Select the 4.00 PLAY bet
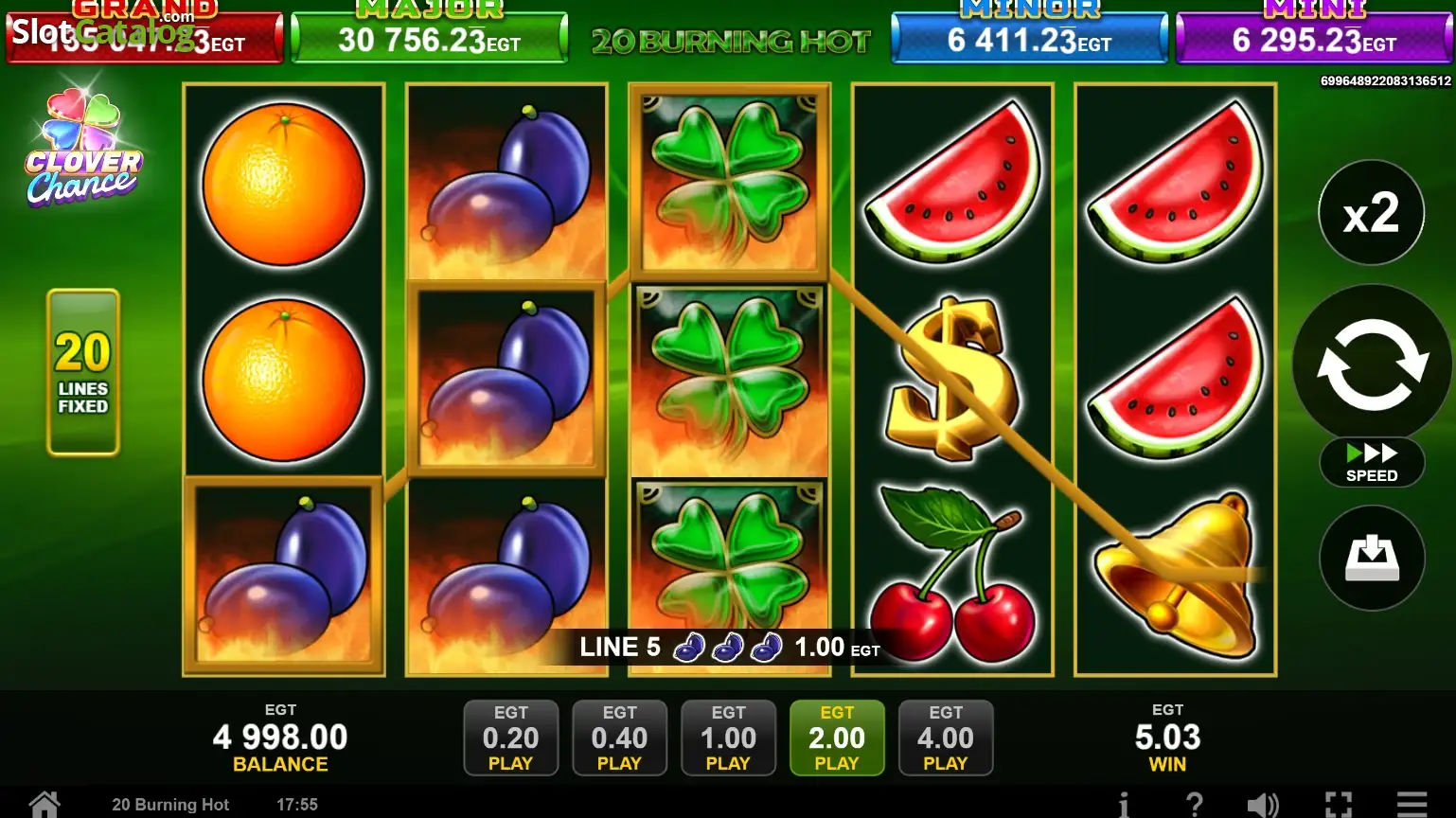Viewport: 1456px width, 818px height. 946,738
